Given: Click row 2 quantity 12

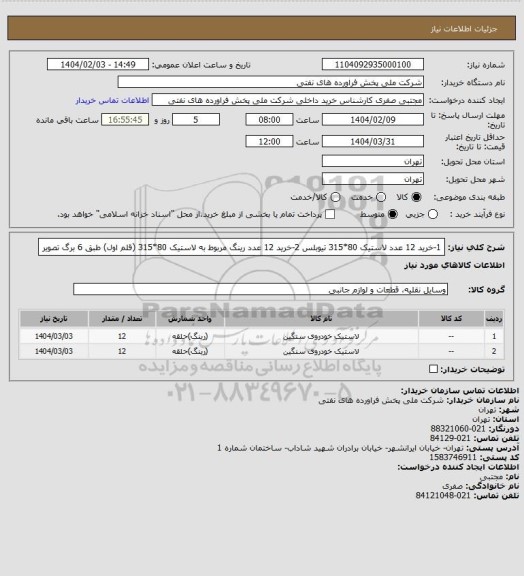Looking at the screenshot, I should point(122,351).
